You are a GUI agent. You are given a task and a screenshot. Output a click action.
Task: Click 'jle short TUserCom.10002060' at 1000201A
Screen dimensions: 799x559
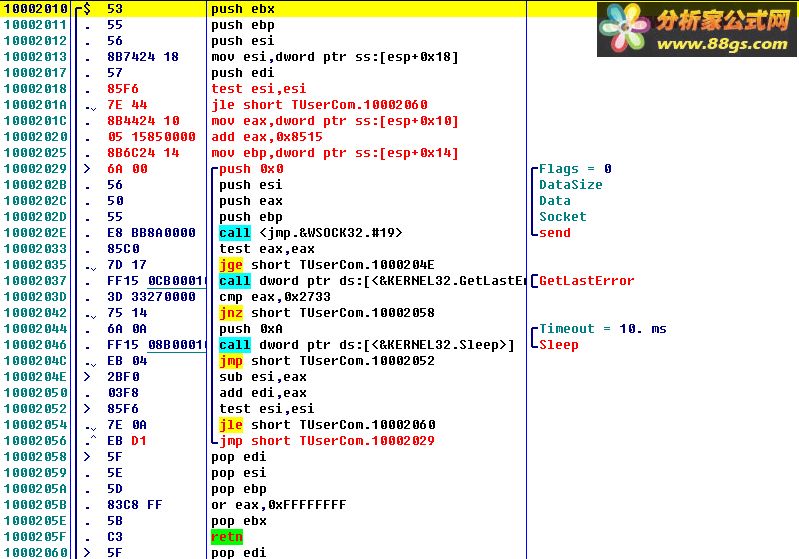319,105
